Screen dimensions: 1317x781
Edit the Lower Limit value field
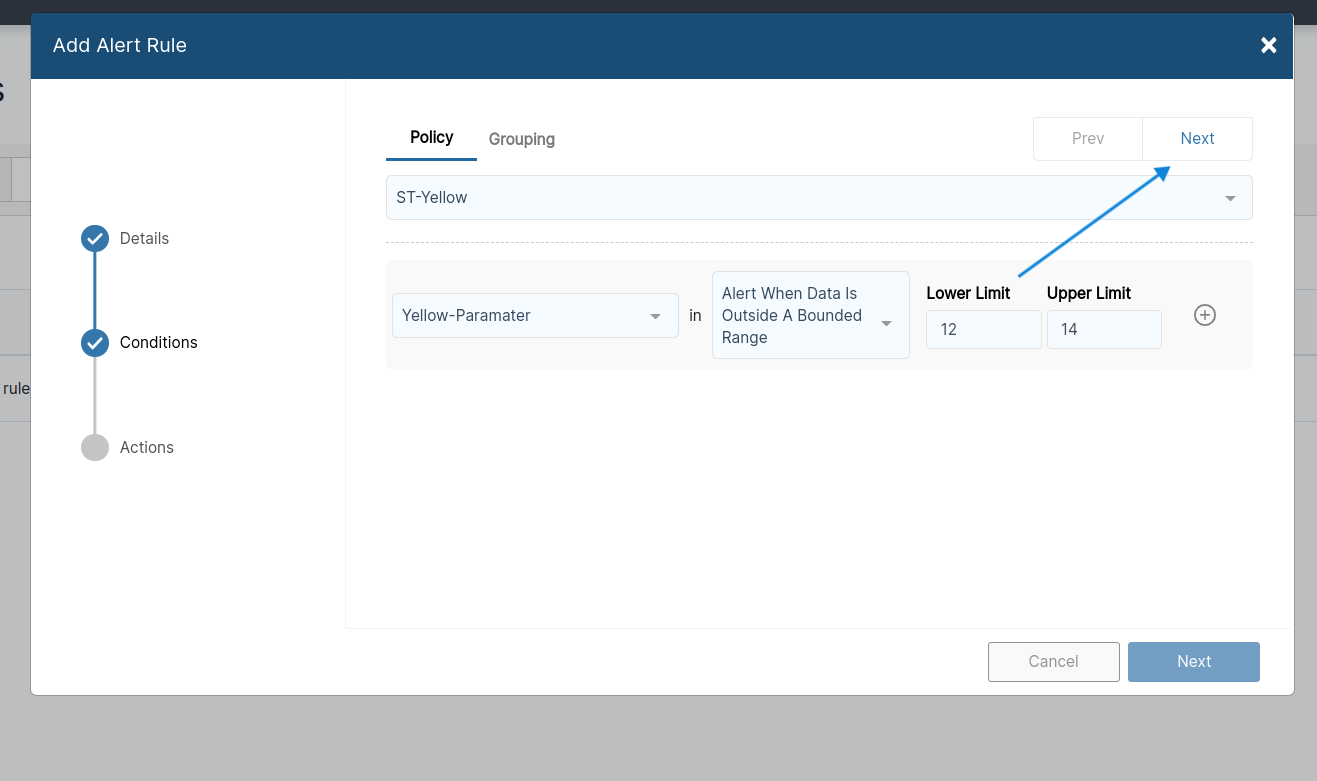(x=983, y=329)
